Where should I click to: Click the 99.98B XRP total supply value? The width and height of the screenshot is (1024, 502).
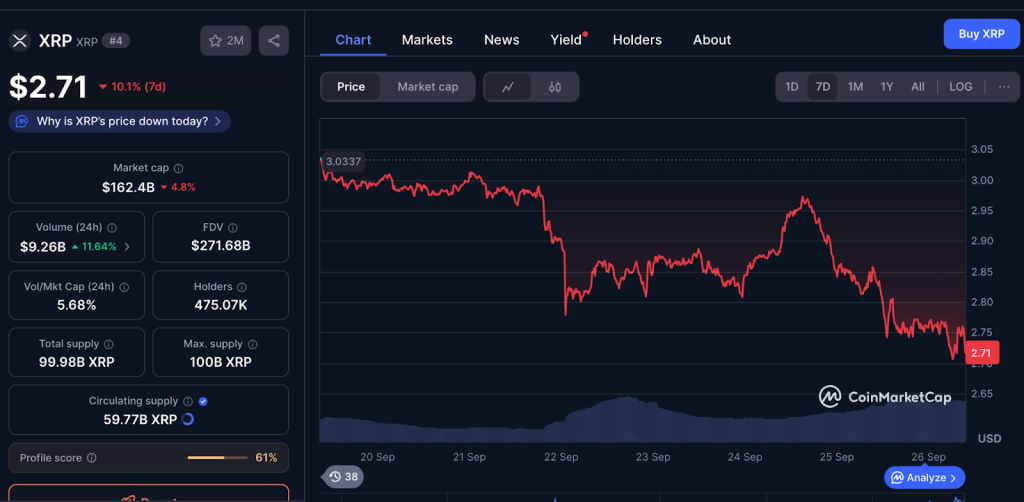pyautogui.click(x=76, y=362)
